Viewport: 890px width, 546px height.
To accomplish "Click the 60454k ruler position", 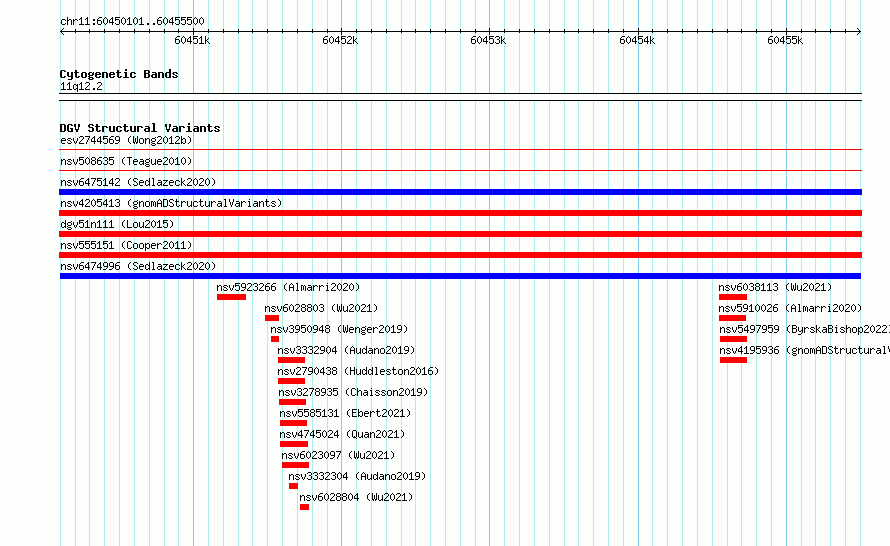I will pyautogui.click(x=637, y=40).
